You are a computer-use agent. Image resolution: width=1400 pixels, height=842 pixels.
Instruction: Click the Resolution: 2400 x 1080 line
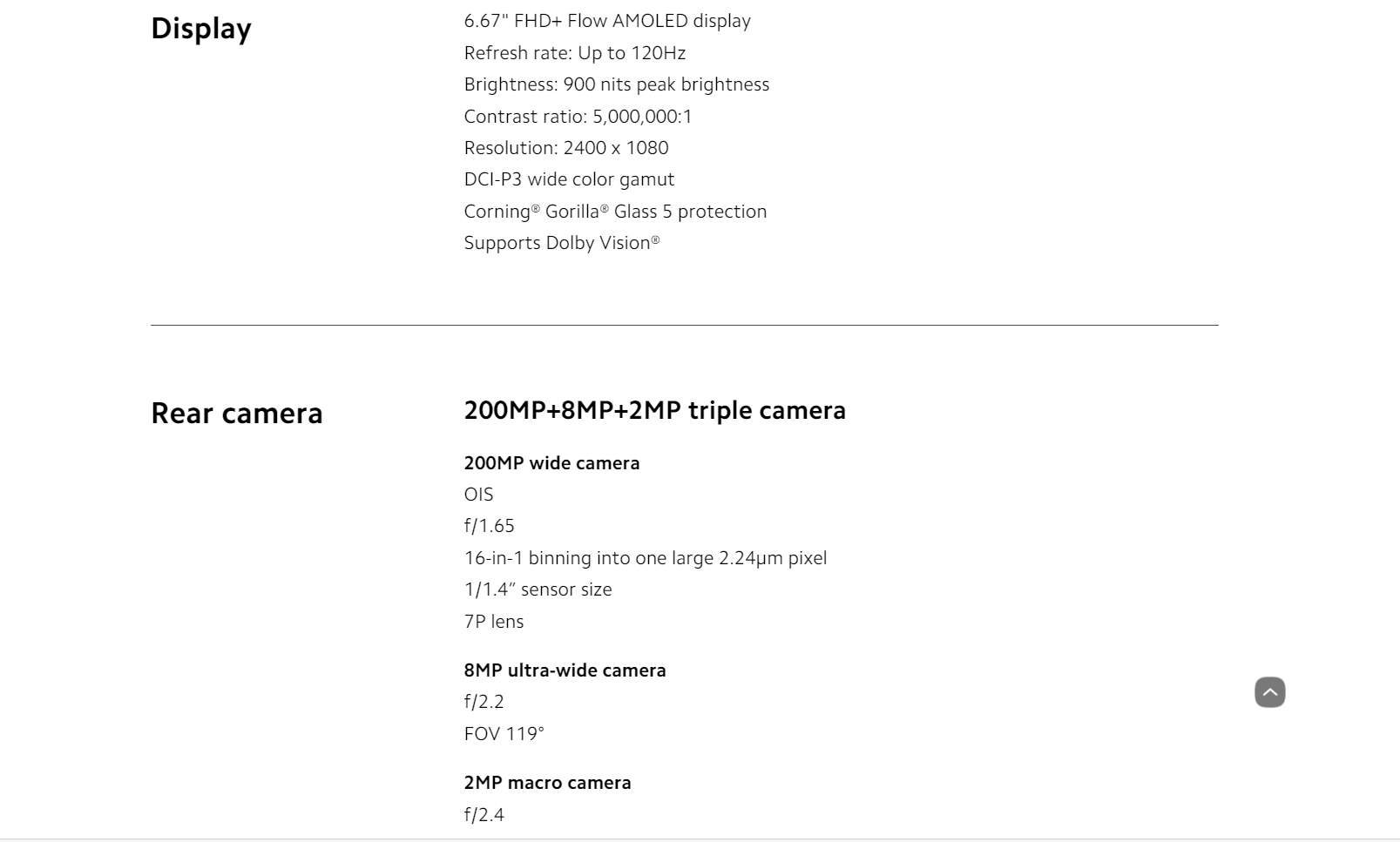point(566,148)
